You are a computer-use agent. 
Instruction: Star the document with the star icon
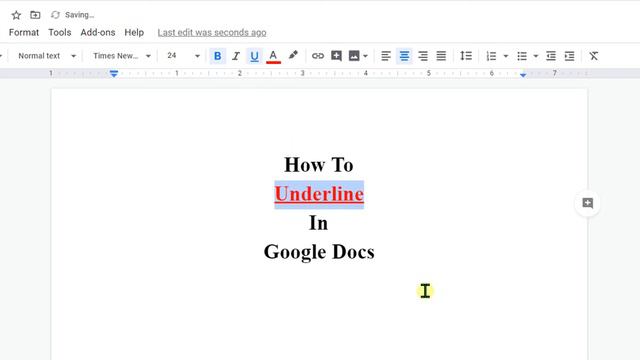[16, 15]
